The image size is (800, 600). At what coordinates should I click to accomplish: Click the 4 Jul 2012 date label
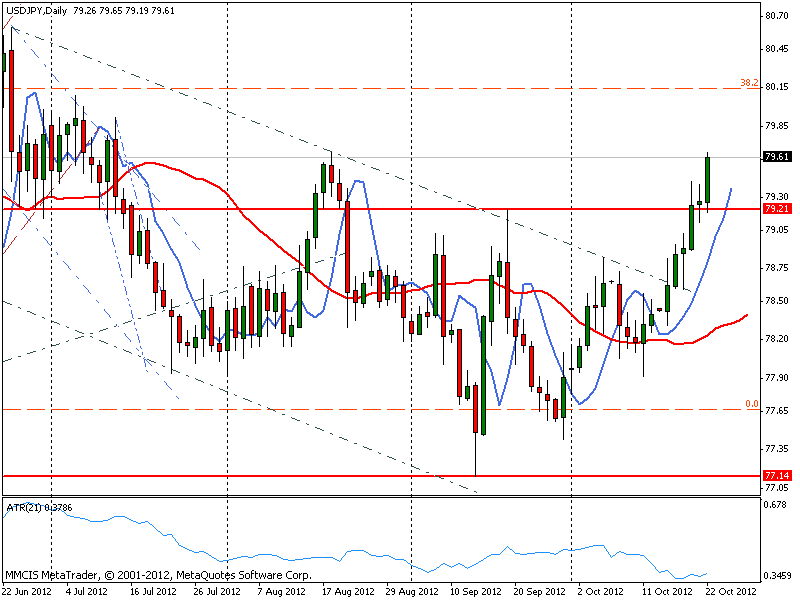click(87, 591)
